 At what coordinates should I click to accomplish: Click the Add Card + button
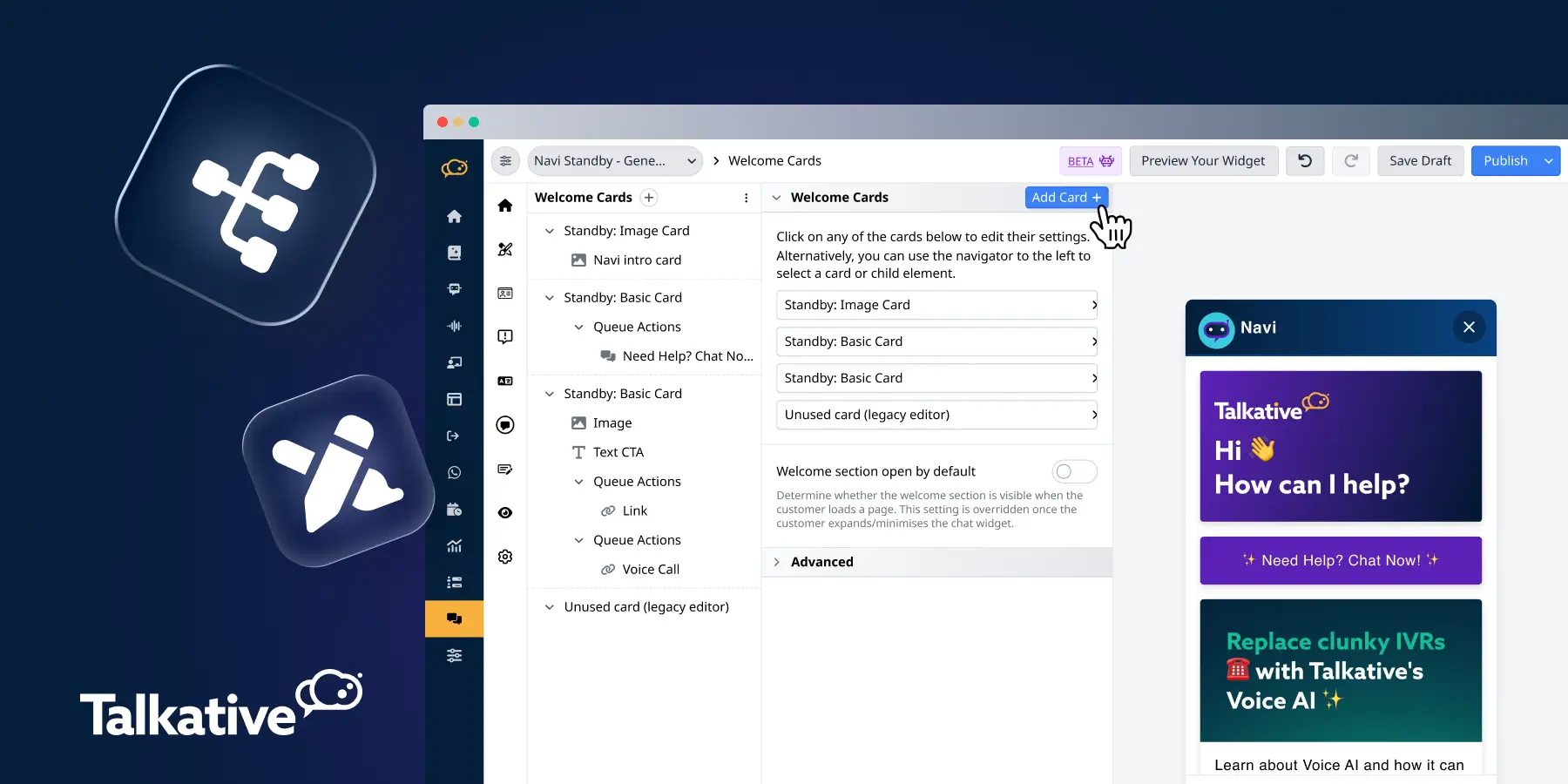(1065, 197)
